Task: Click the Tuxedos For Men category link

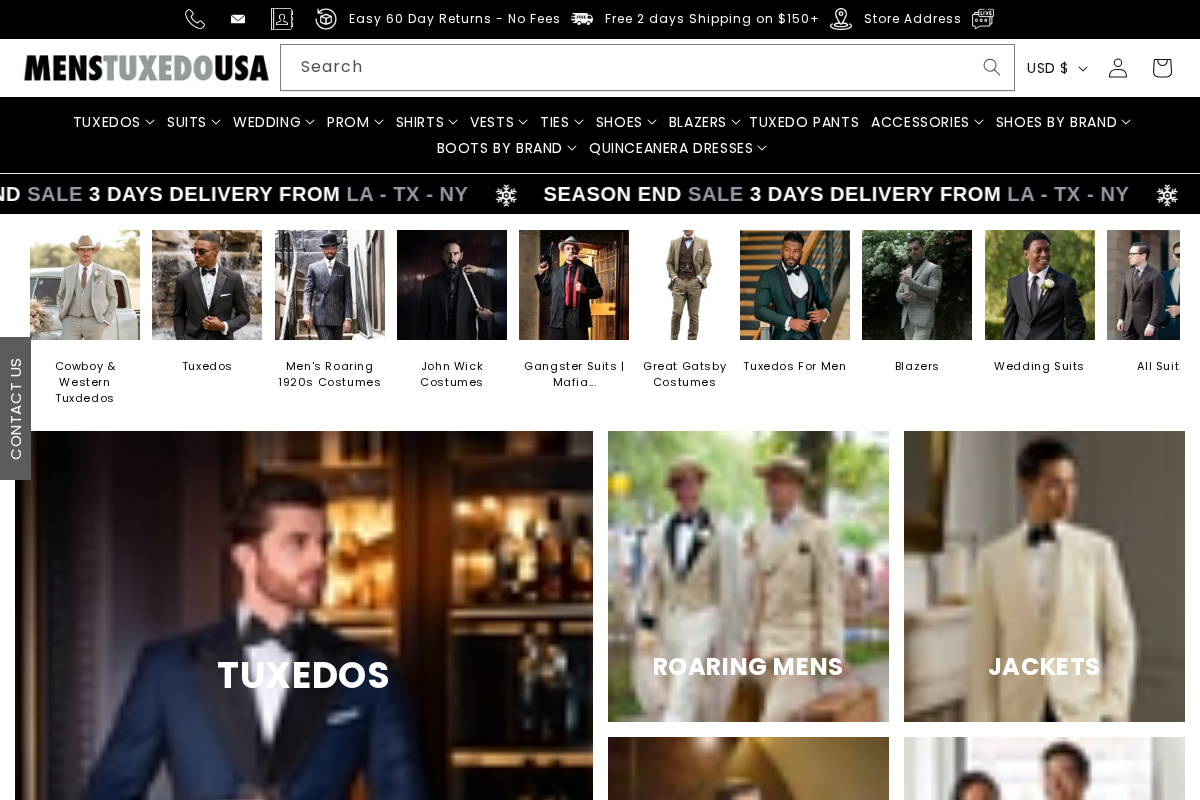Action: pos(794,366)
